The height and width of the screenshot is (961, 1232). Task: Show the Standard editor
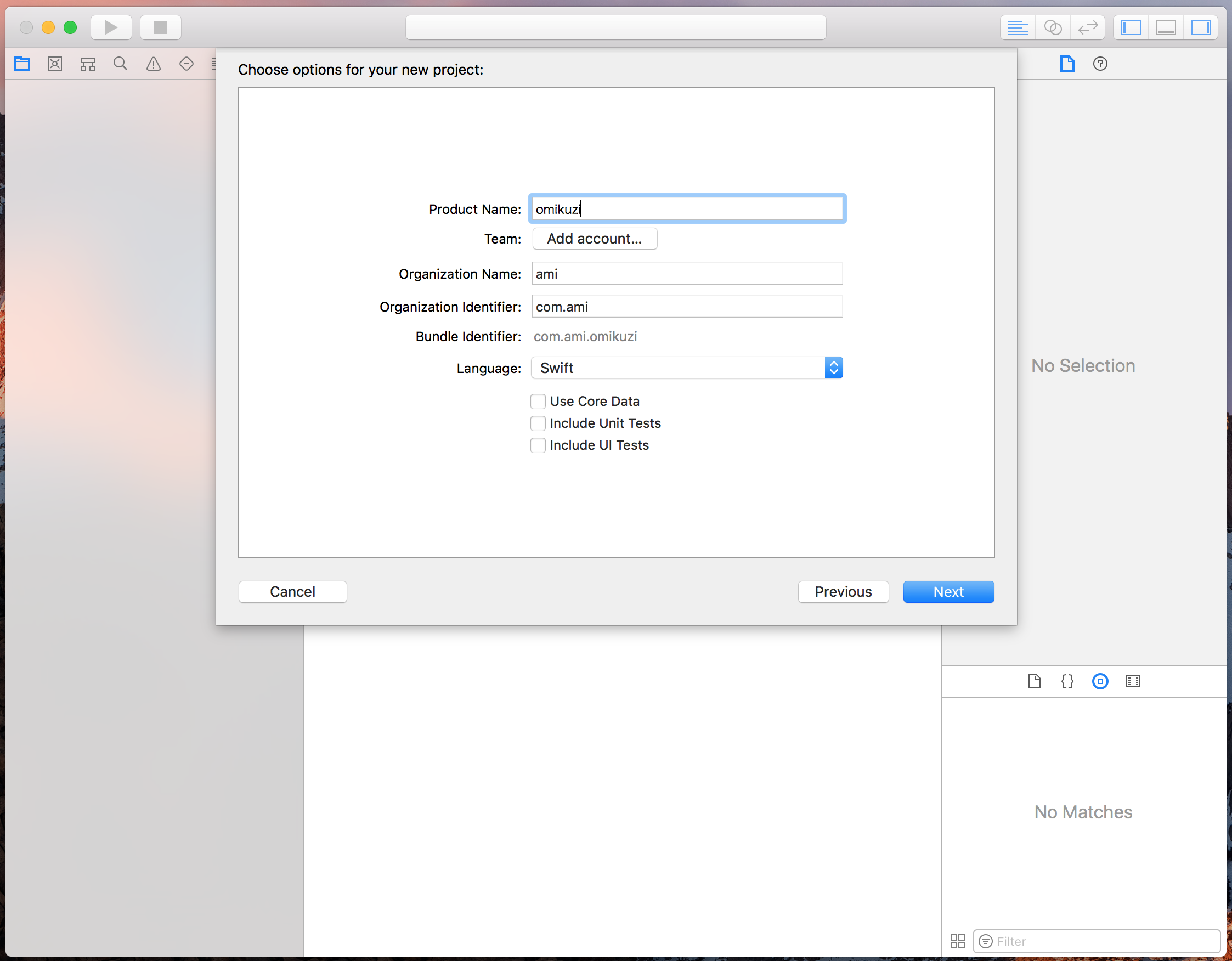[1018, 27]
